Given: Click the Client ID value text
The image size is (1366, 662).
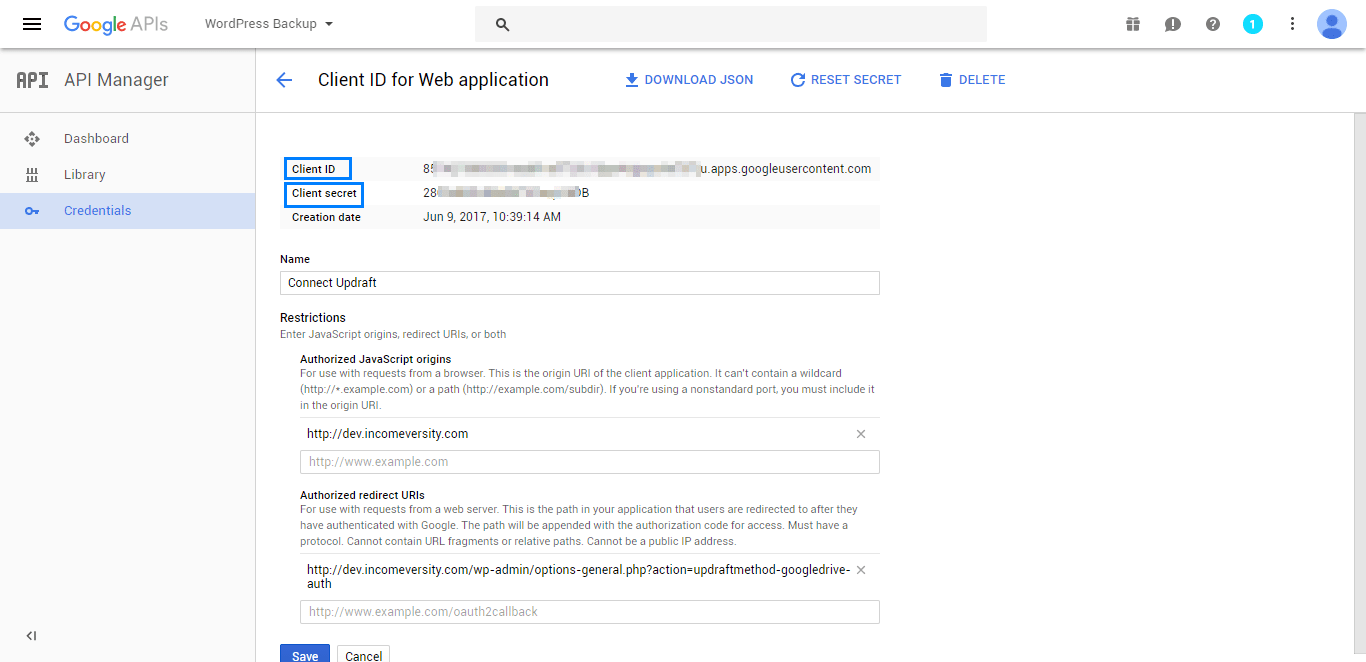Looking at the screenshot, I should pyautogui.click(x=647, y=169).
